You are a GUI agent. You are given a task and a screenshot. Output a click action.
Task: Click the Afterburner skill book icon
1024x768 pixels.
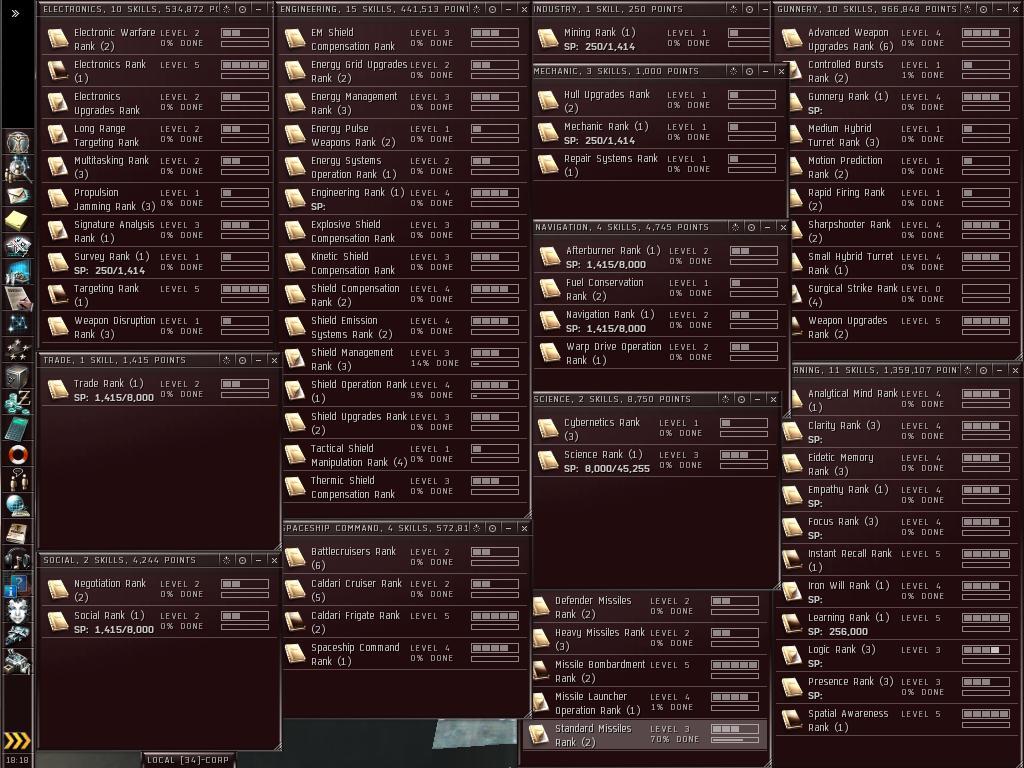tap(550, 257)
